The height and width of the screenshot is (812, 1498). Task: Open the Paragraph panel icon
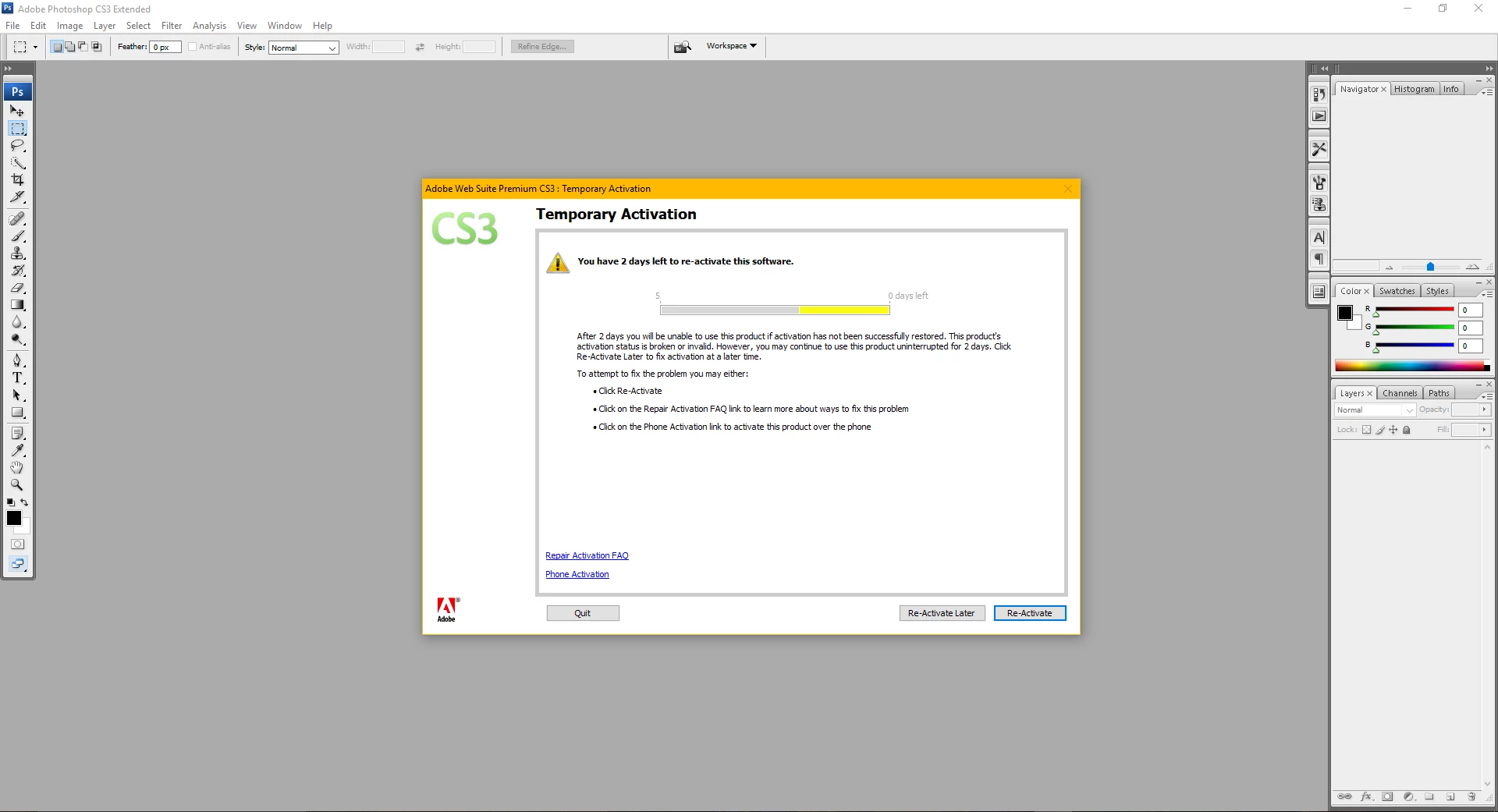click(1319, 259)
